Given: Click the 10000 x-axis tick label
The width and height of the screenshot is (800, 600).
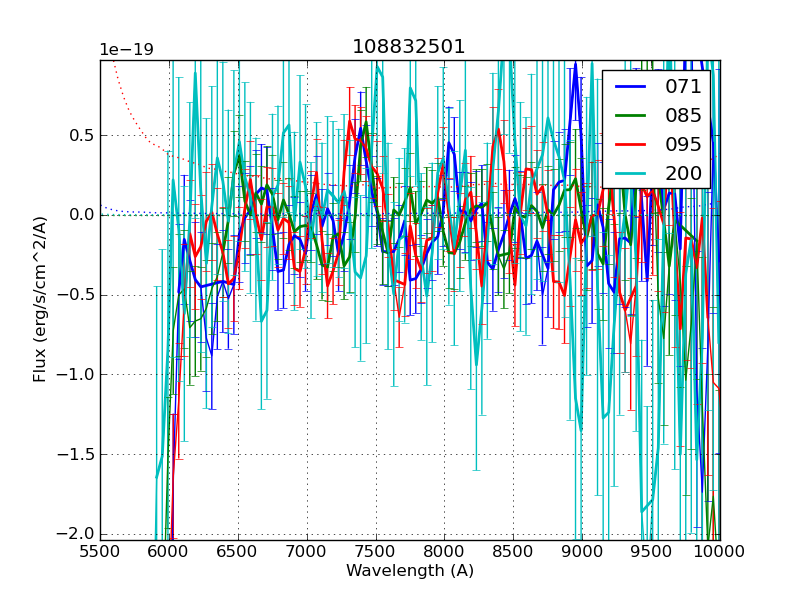Looking at the screenshot, I should [x=720, y=551].
